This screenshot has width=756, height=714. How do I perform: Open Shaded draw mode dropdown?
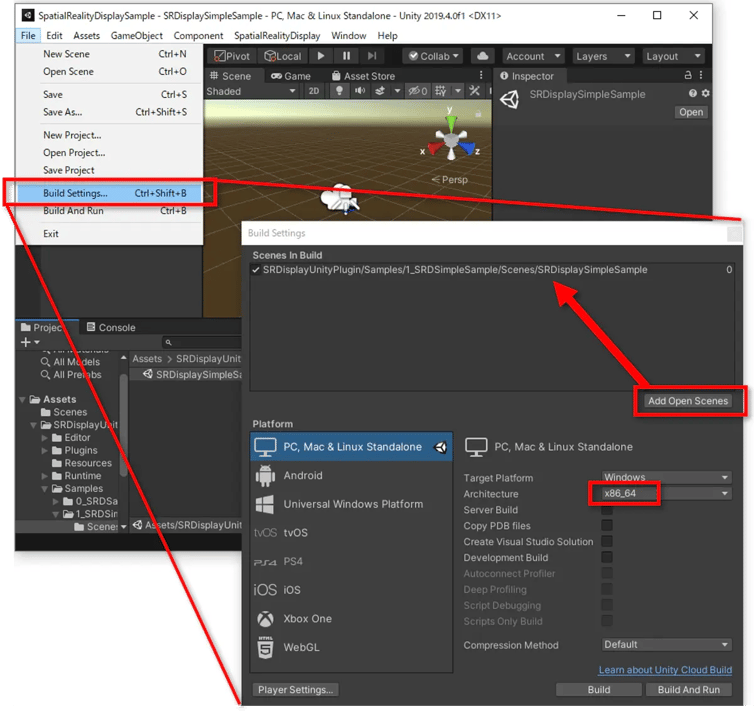251,91
